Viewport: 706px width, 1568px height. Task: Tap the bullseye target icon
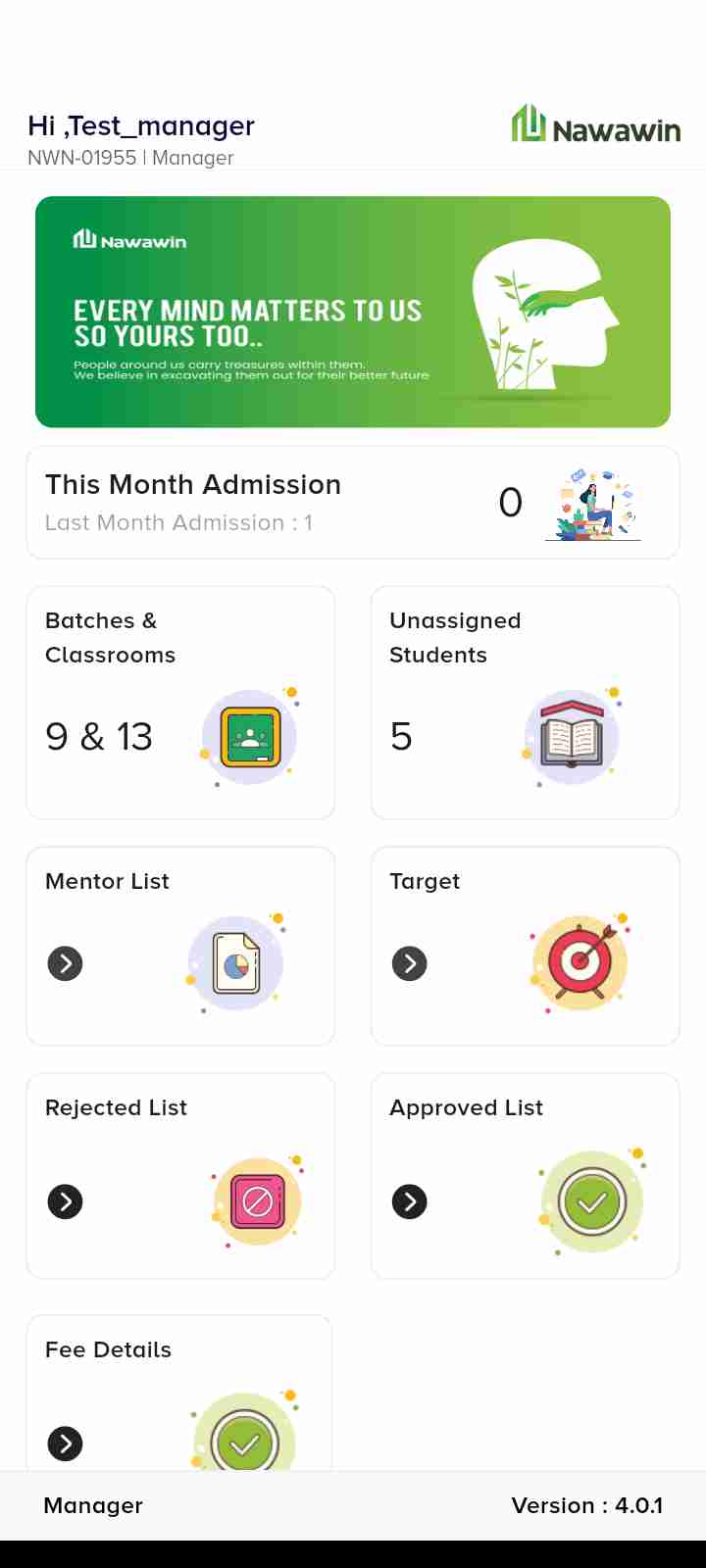coord(580,963)
